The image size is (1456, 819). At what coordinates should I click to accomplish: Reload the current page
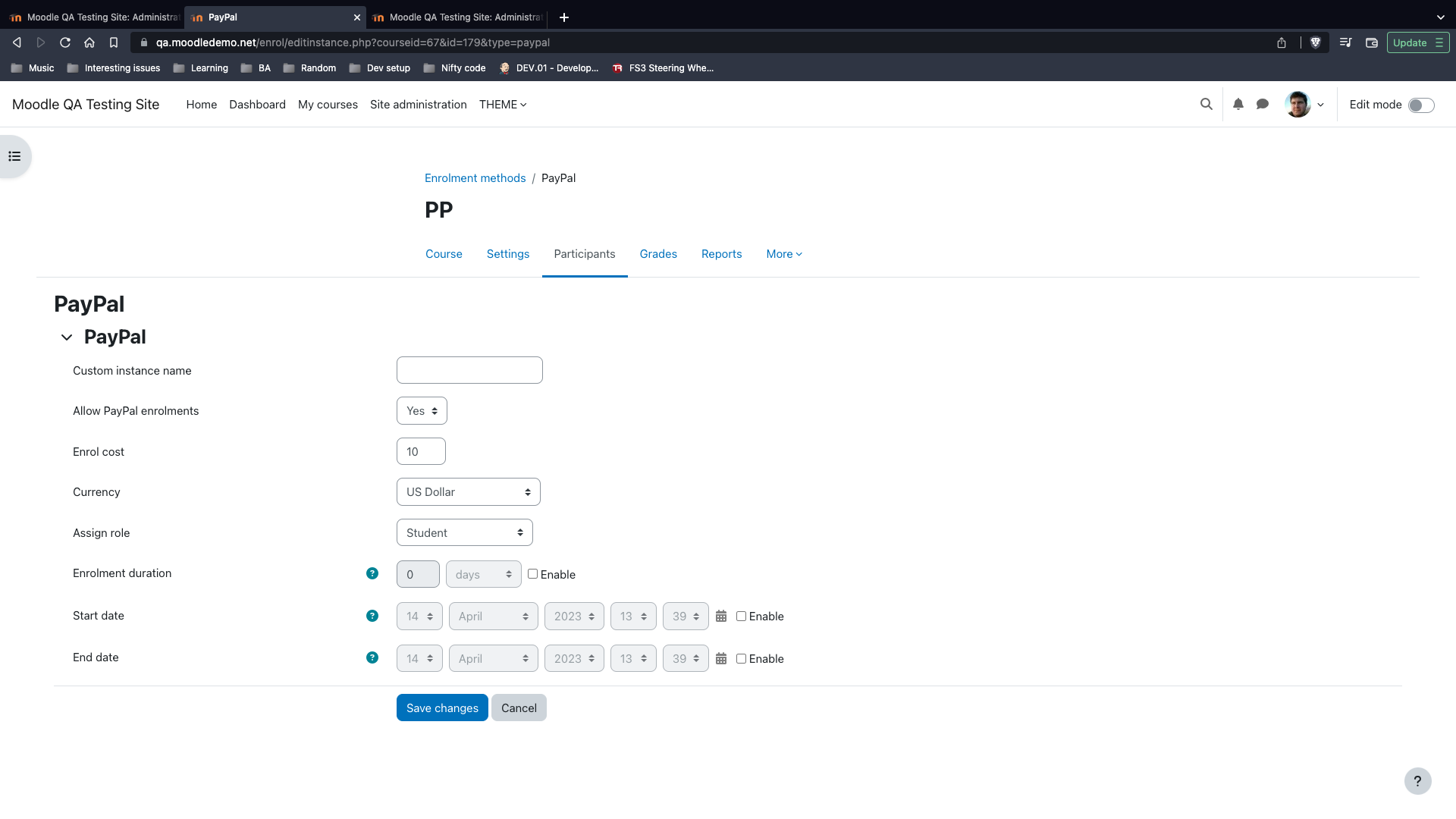point(65,42)
